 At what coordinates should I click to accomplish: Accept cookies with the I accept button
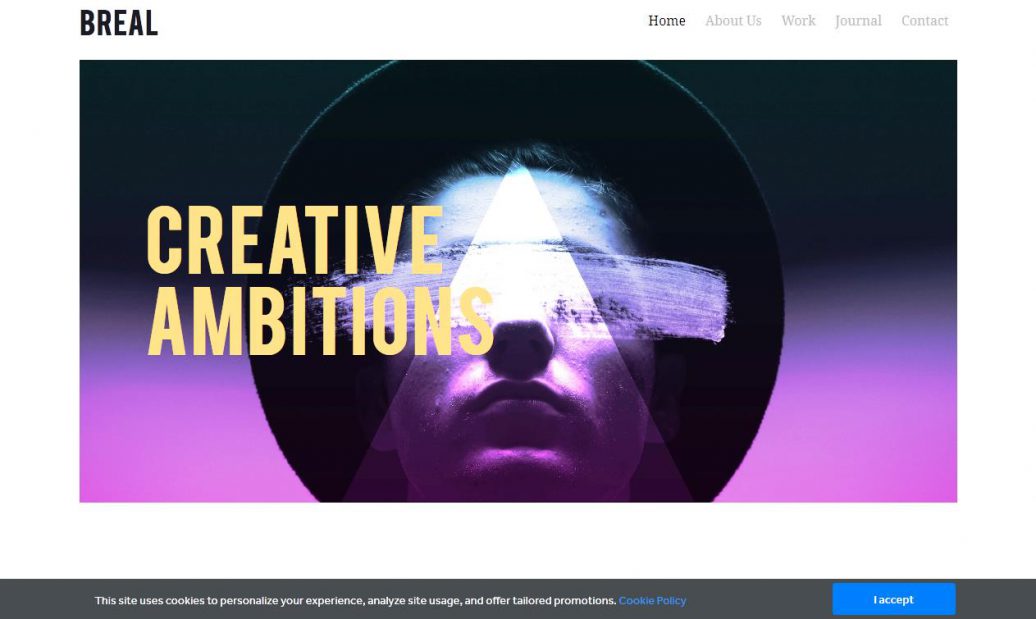click(x=893, y=599)
